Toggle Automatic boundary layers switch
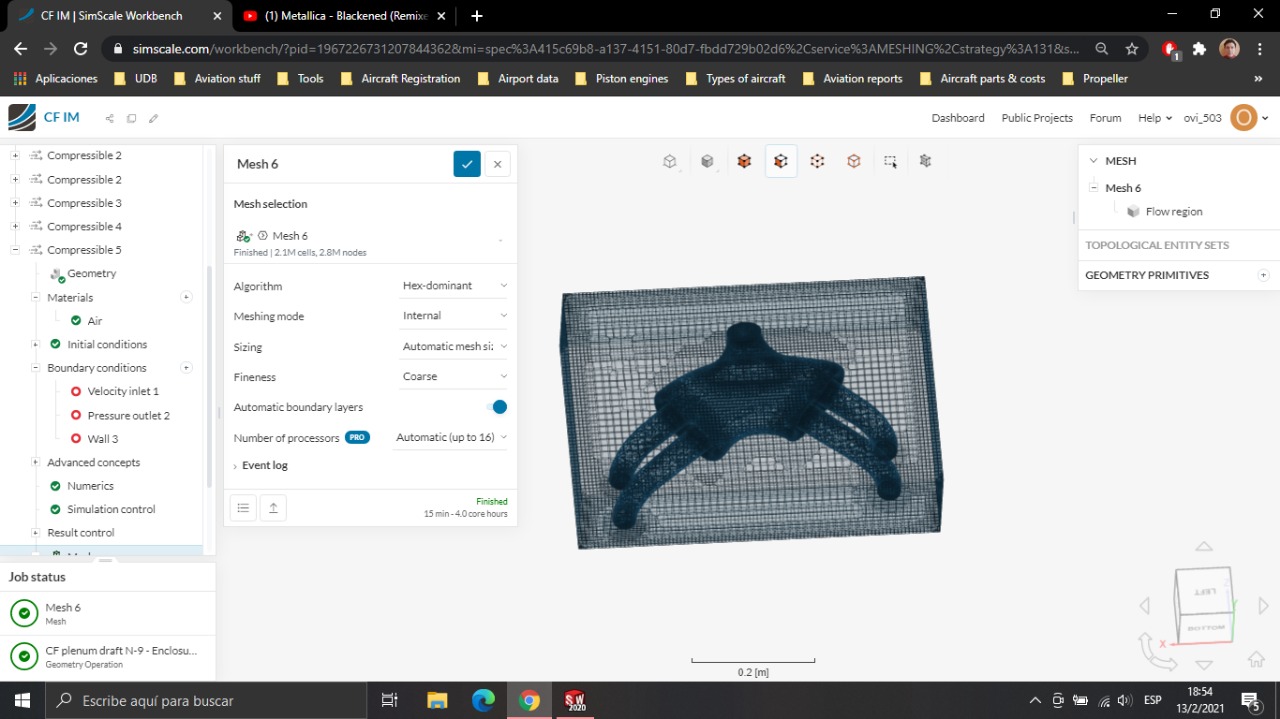This screenshot has width=1280, height=719. click(x=497, y=407)
